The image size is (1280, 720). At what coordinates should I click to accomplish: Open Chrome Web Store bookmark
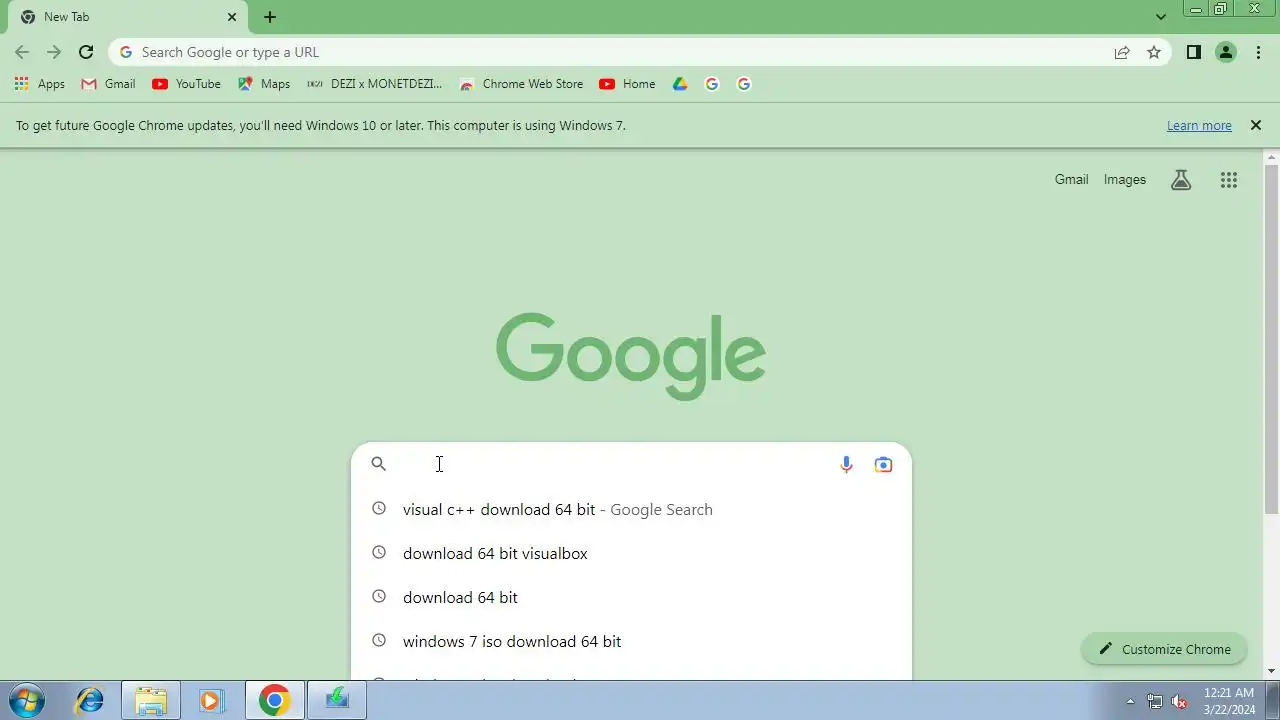(x=521, y=84)
